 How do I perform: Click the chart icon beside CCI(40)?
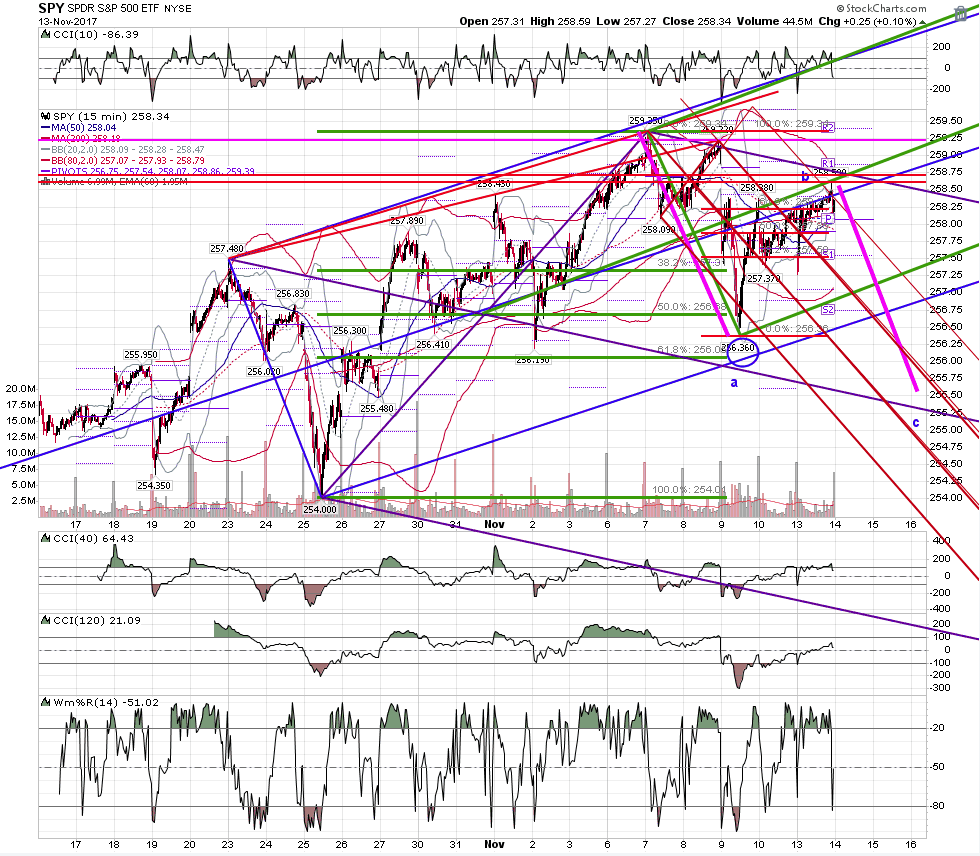coord(46,539)
